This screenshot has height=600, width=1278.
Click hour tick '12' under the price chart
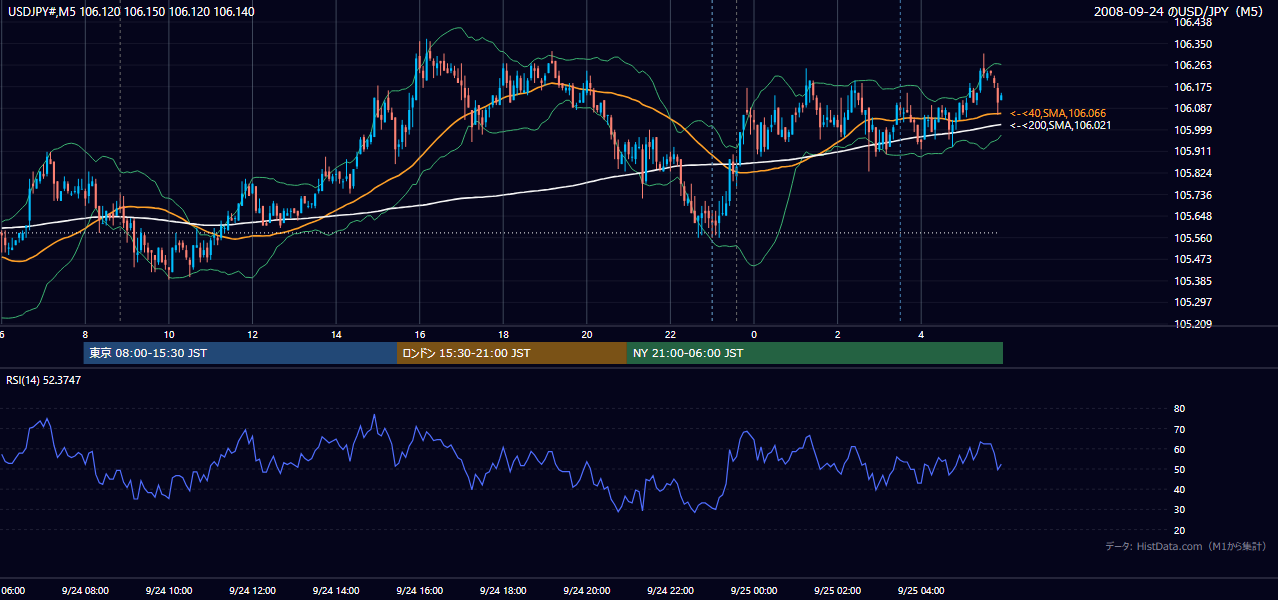(x=252, y=335)
